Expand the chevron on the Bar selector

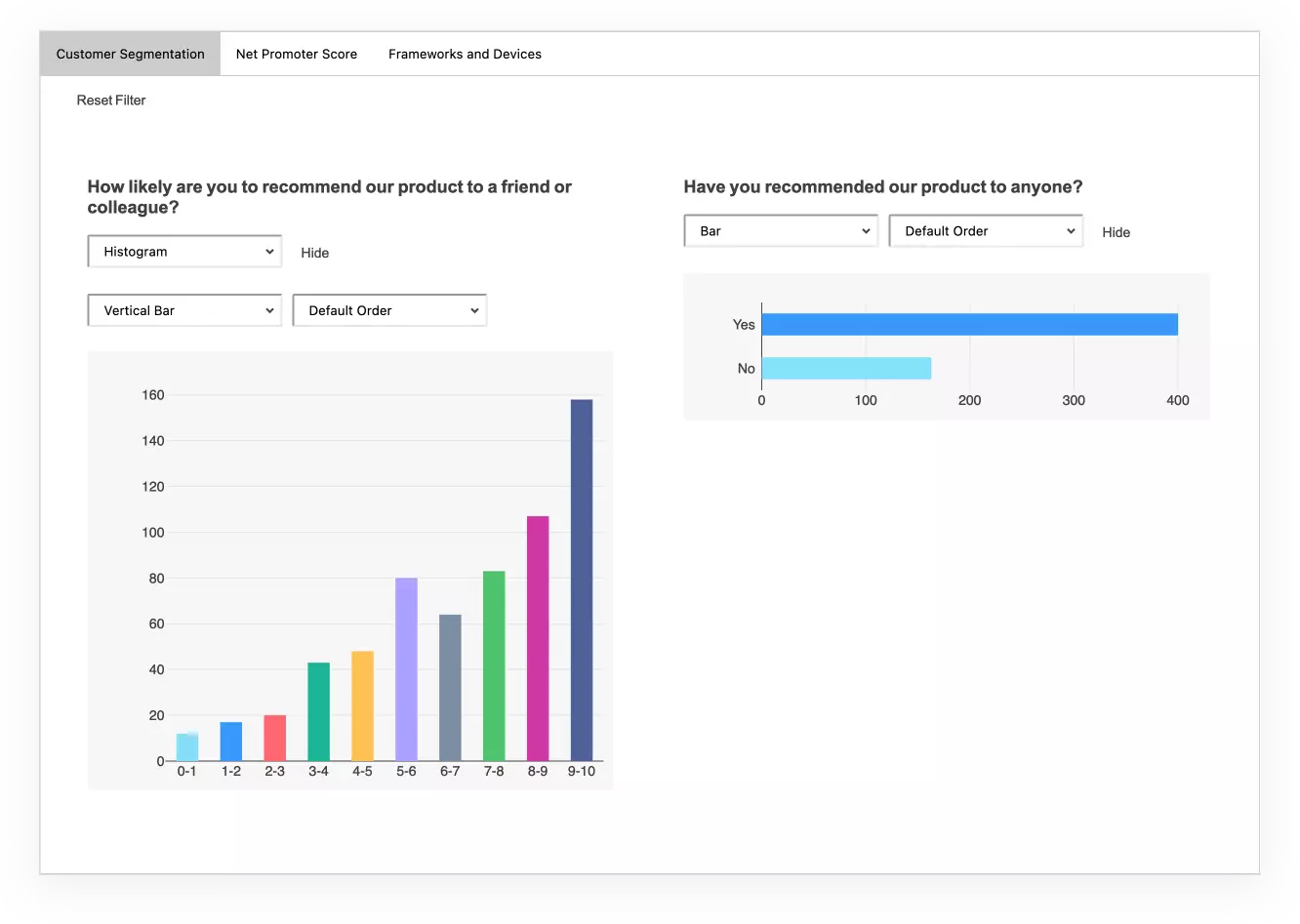(865, 230)
